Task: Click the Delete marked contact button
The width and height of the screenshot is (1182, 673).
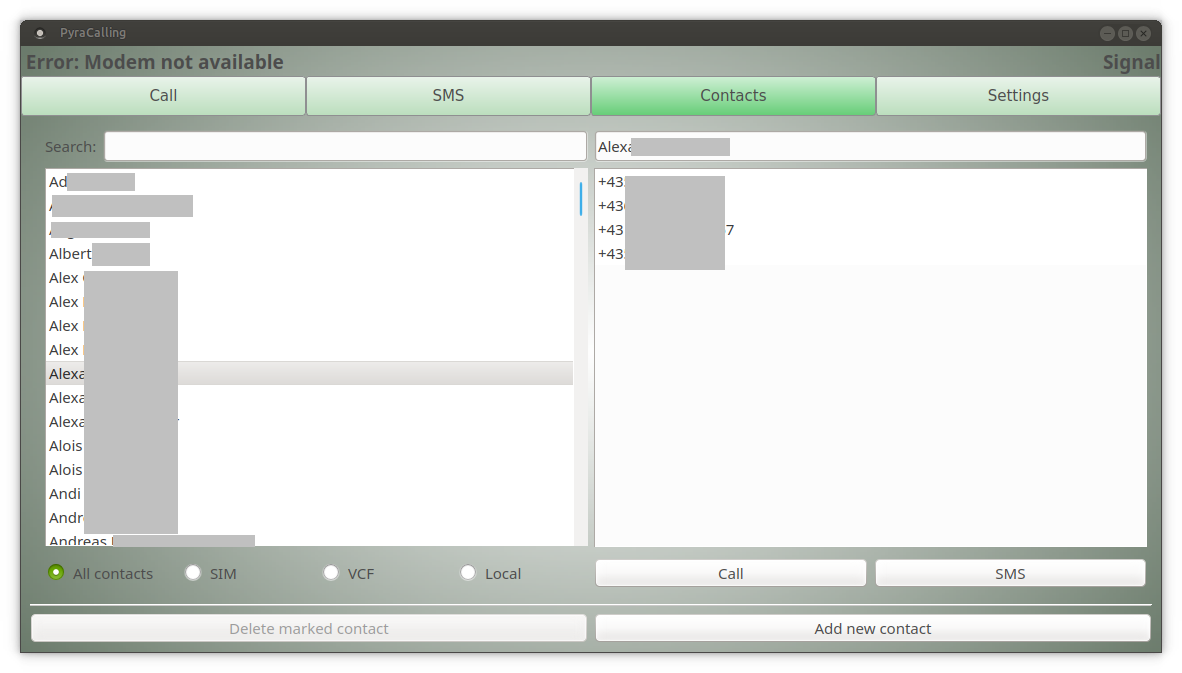Action: (x=308, y=629)
